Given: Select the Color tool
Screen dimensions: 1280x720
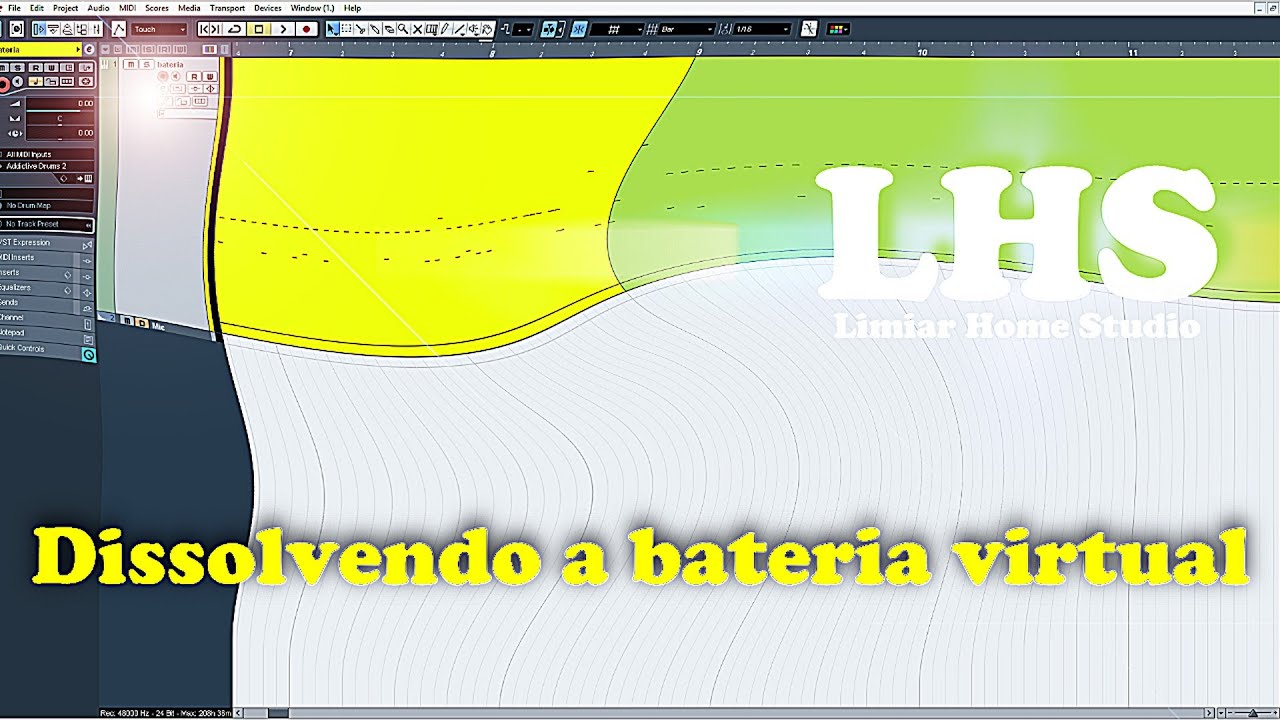Looking at the screenshot, I should [x=487, y=29].
